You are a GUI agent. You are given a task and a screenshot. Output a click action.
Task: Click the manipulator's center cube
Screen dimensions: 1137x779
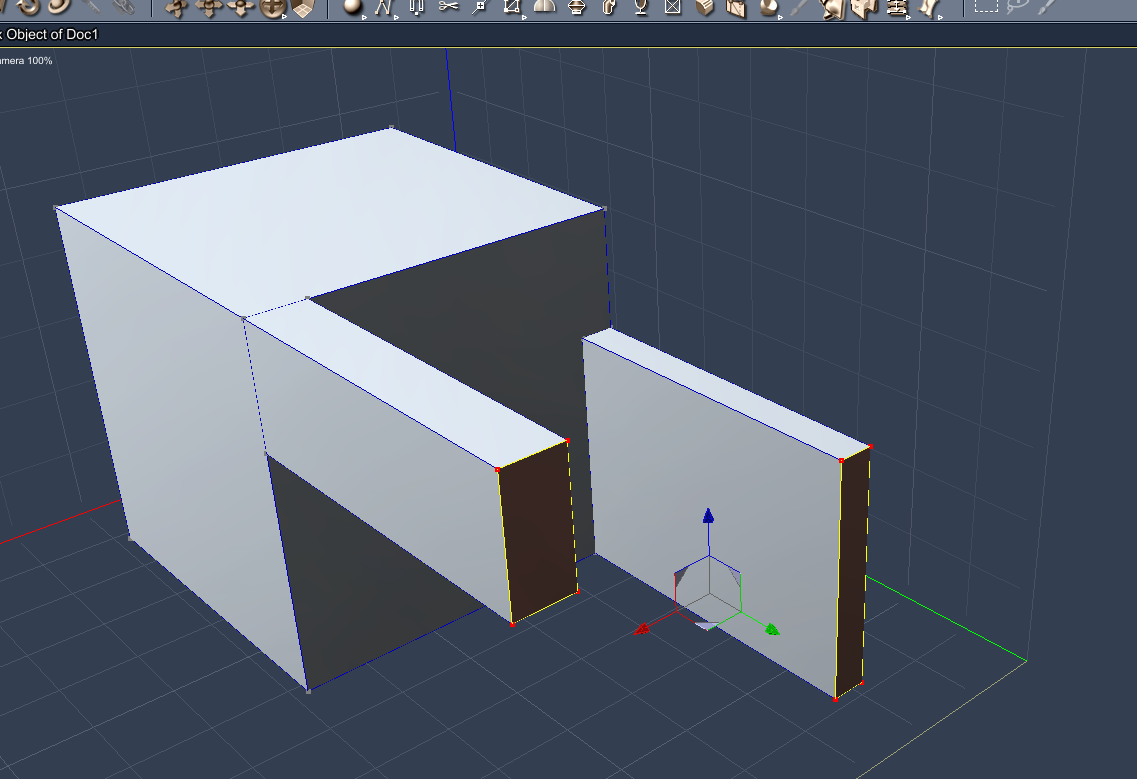point(708,593)
